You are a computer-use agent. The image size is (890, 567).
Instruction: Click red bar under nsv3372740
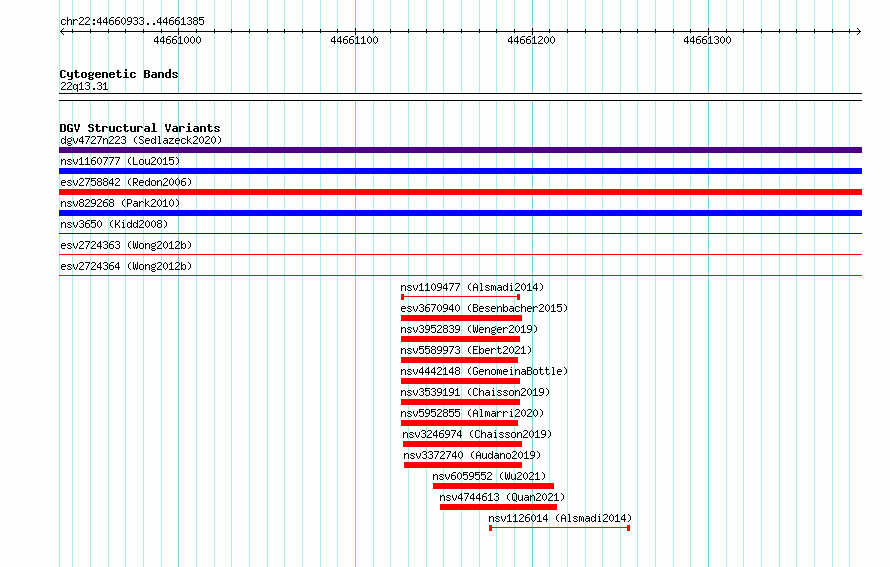(463, 465)
